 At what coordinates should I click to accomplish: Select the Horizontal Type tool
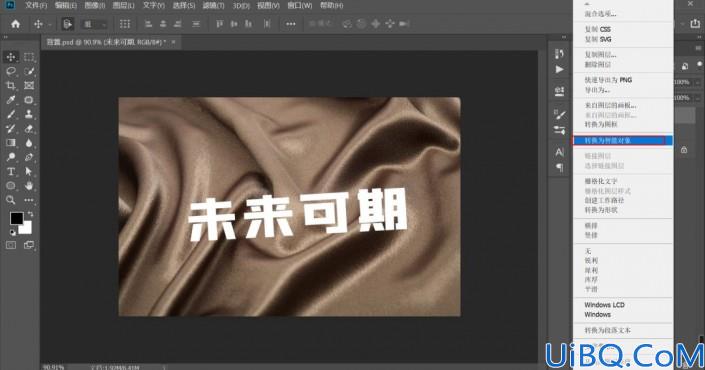click(x=11, y=172)
